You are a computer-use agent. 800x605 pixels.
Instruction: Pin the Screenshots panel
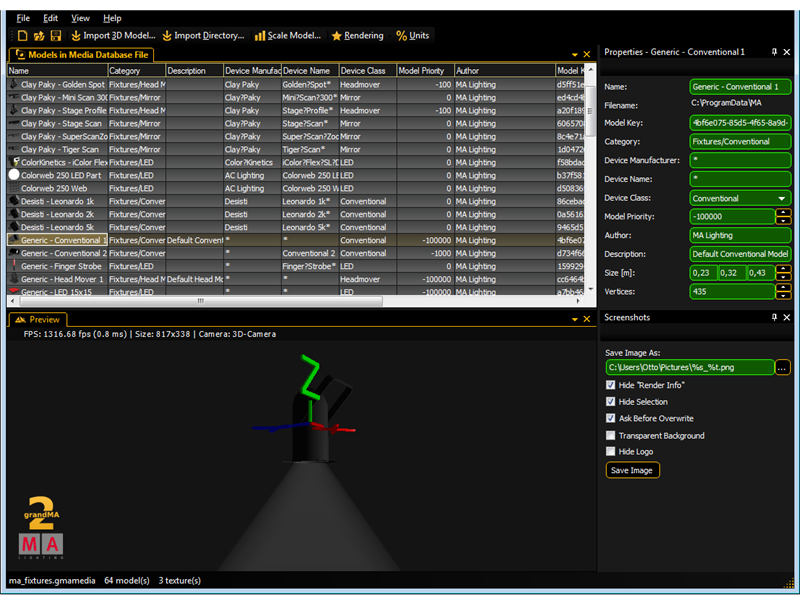tap(774, 317)
